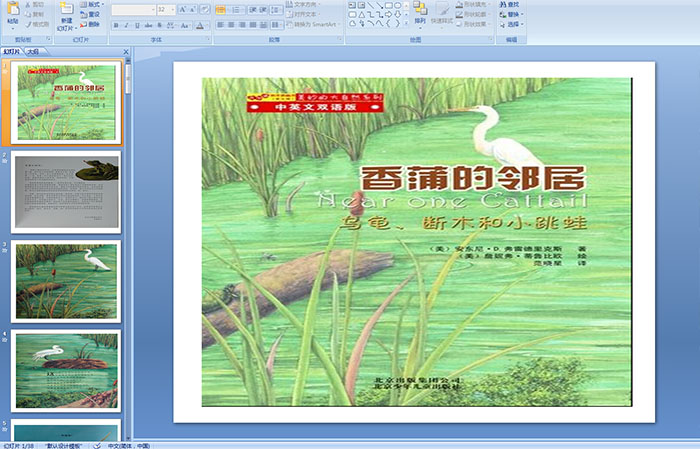The width and height of the screenshot is (700, 449).
Task: Open the Line Spacing dropdown
Action: 277,9
